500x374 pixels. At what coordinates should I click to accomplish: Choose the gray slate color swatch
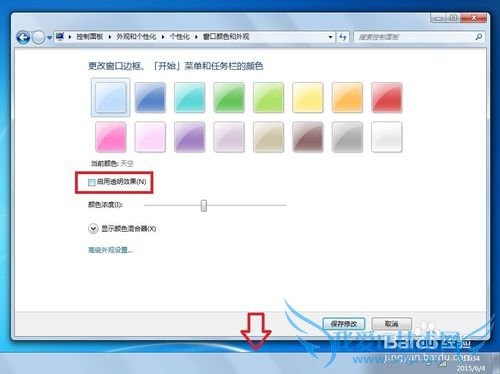[x=347, y=137]
